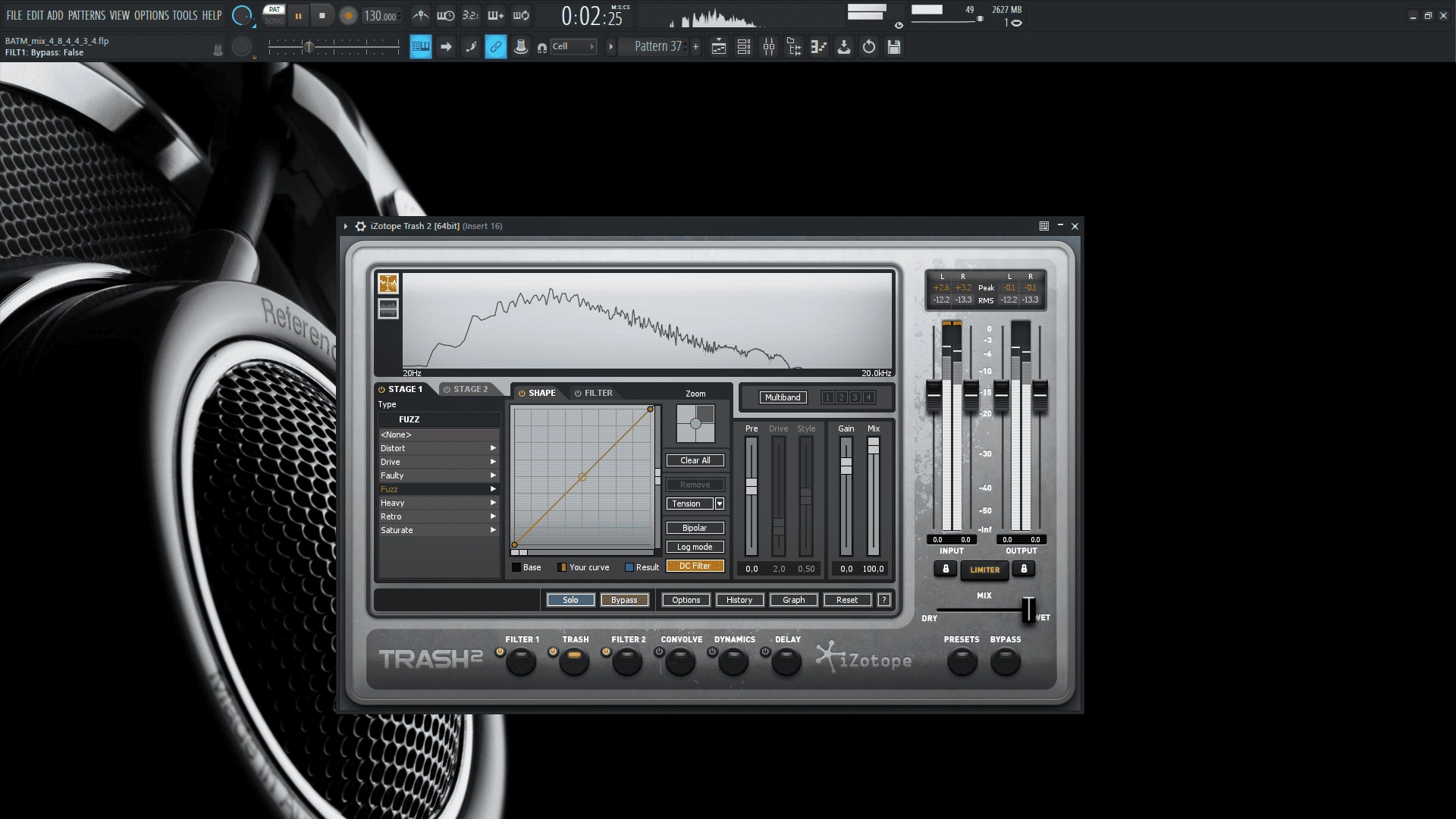
Task: Enable the DELAY module power button
Action: tap(765, 651)
